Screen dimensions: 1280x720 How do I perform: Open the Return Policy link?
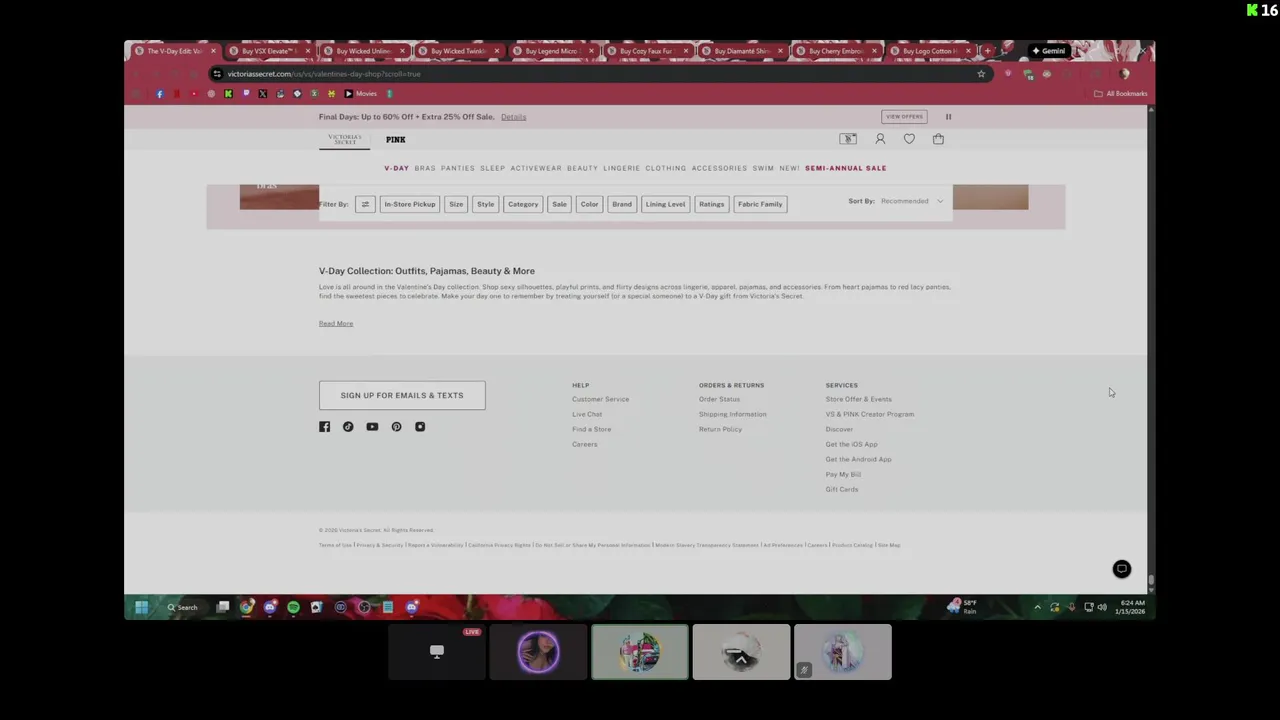[x=720, y=429]
